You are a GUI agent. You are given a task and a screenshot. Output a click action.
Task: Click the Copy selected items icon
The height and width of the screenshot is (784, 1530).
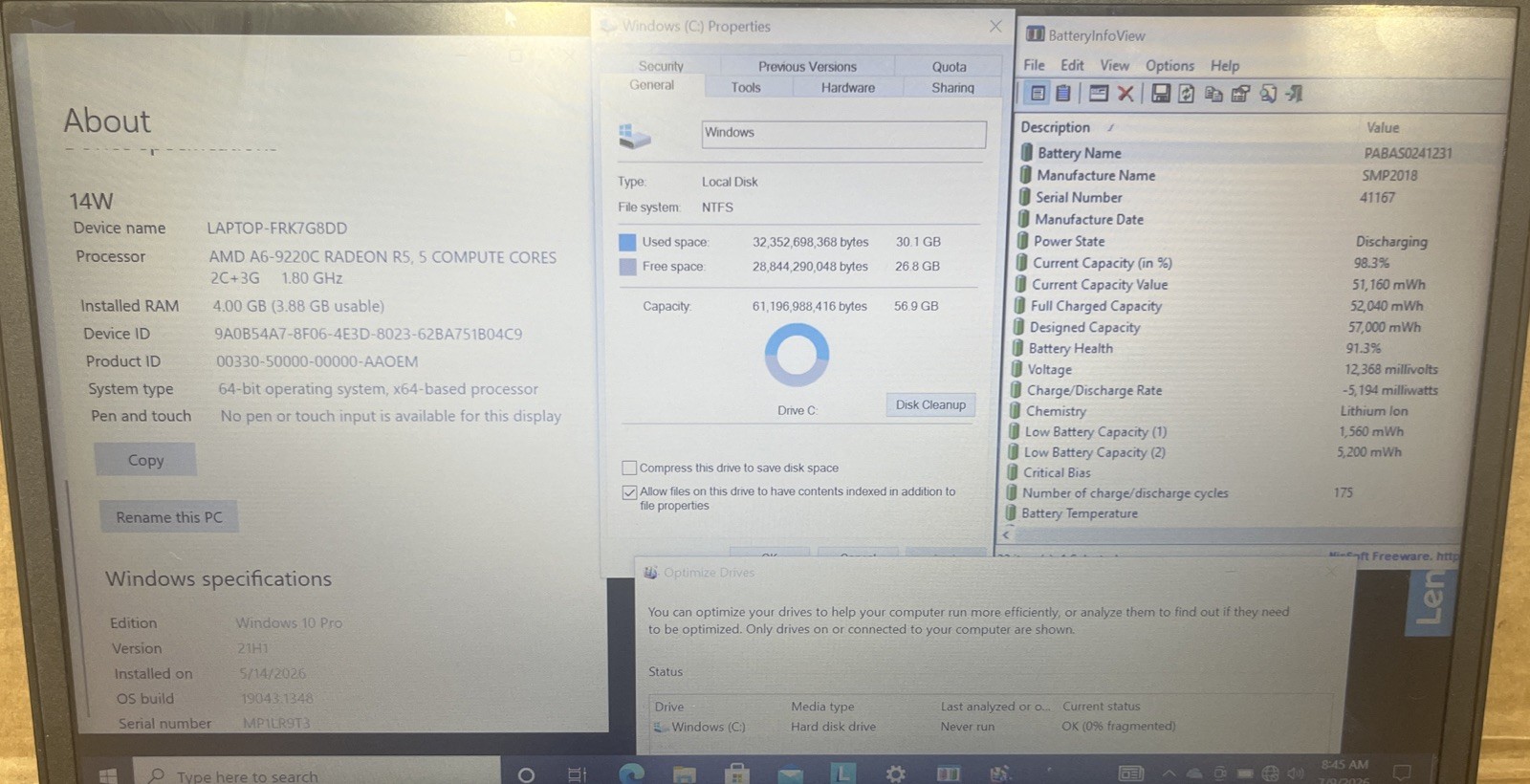(x=1213, y=94)
